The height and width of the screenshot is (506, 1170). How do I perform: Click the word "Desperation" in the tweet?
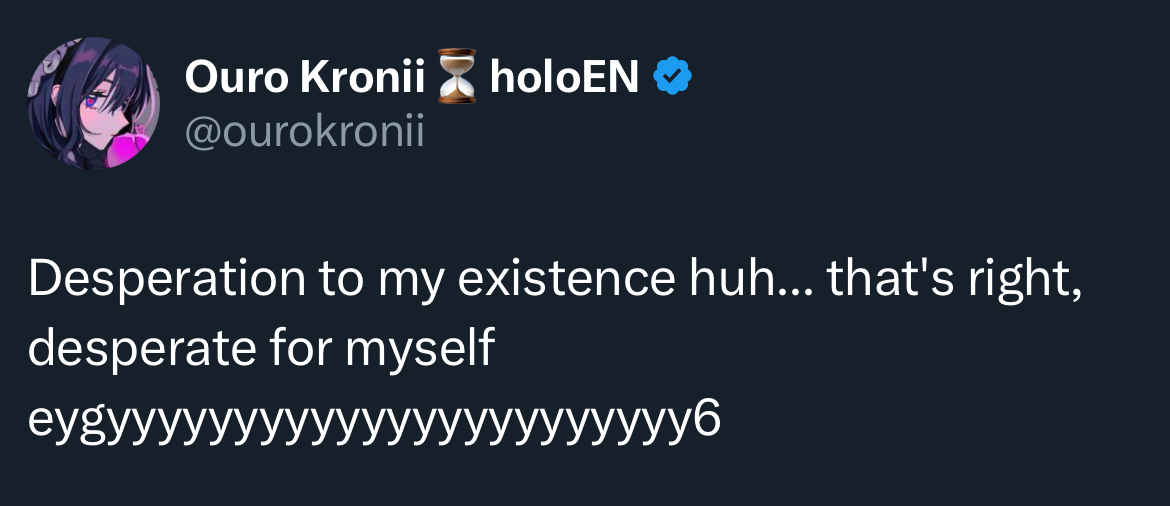click(168, 281)
